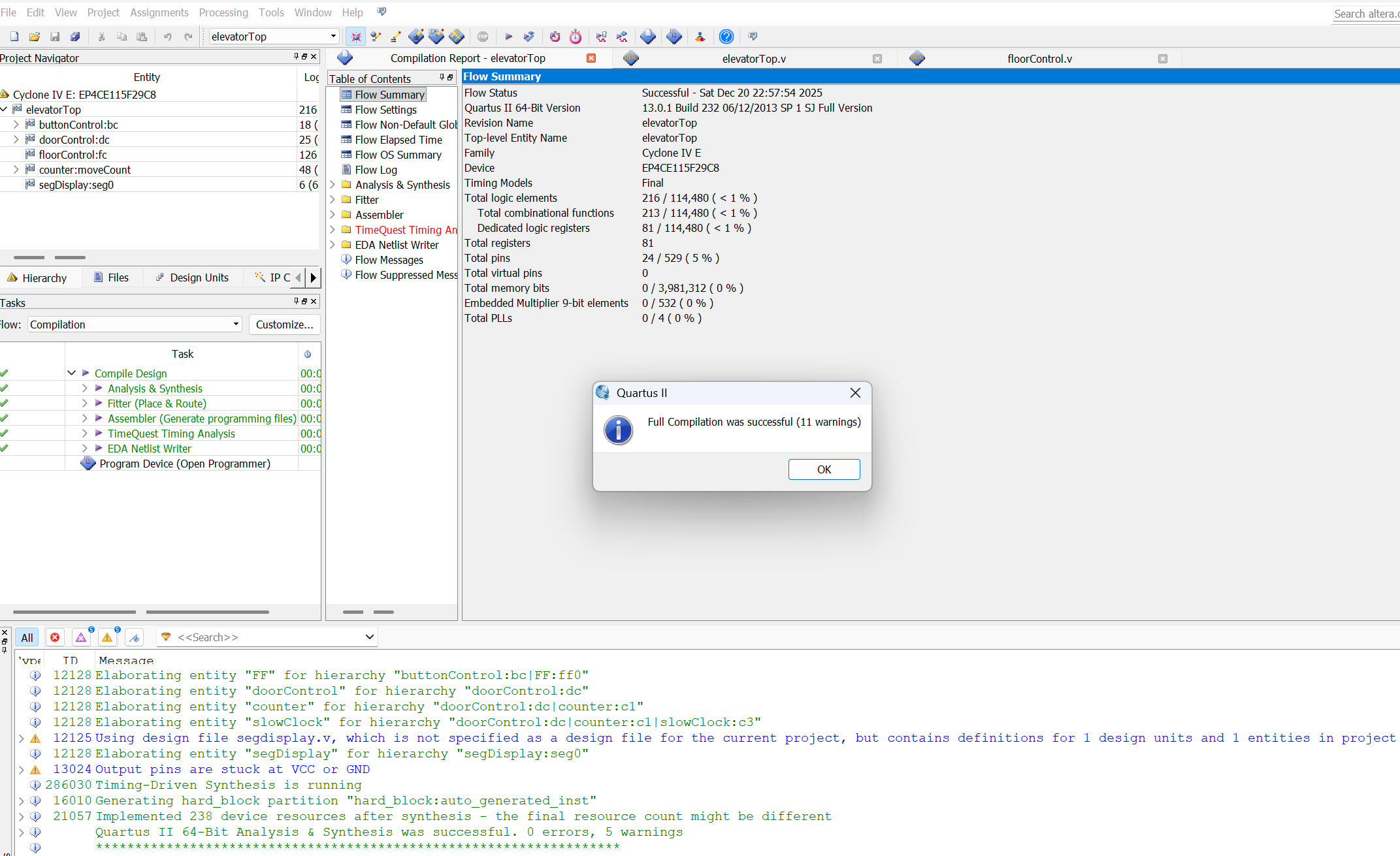Viewport: 1400px width, 856px height.
Task: Click the funnel filter icon in message search
Action: coord(166,637)
